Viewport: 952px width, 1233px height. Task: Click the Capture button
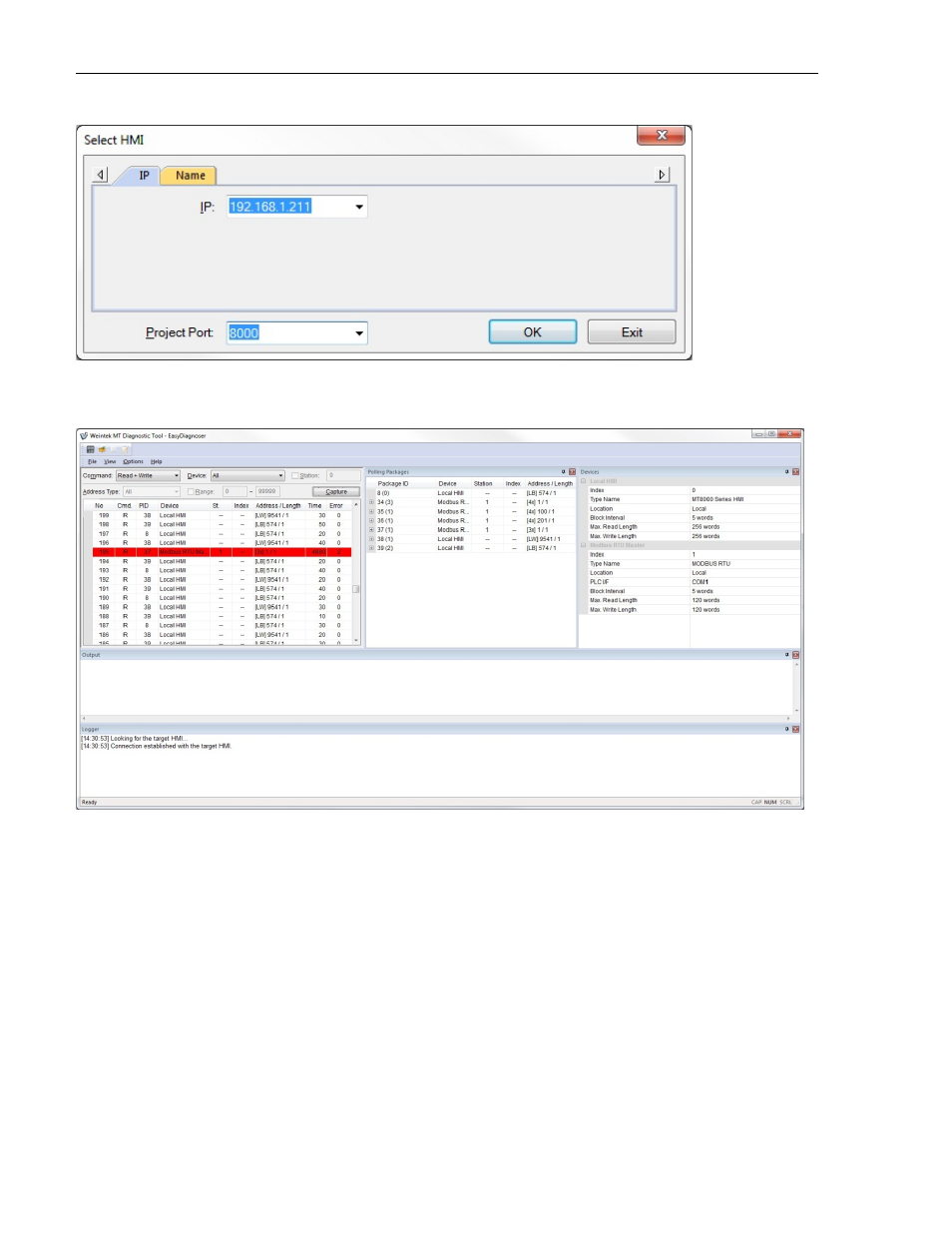coord(336,491)
